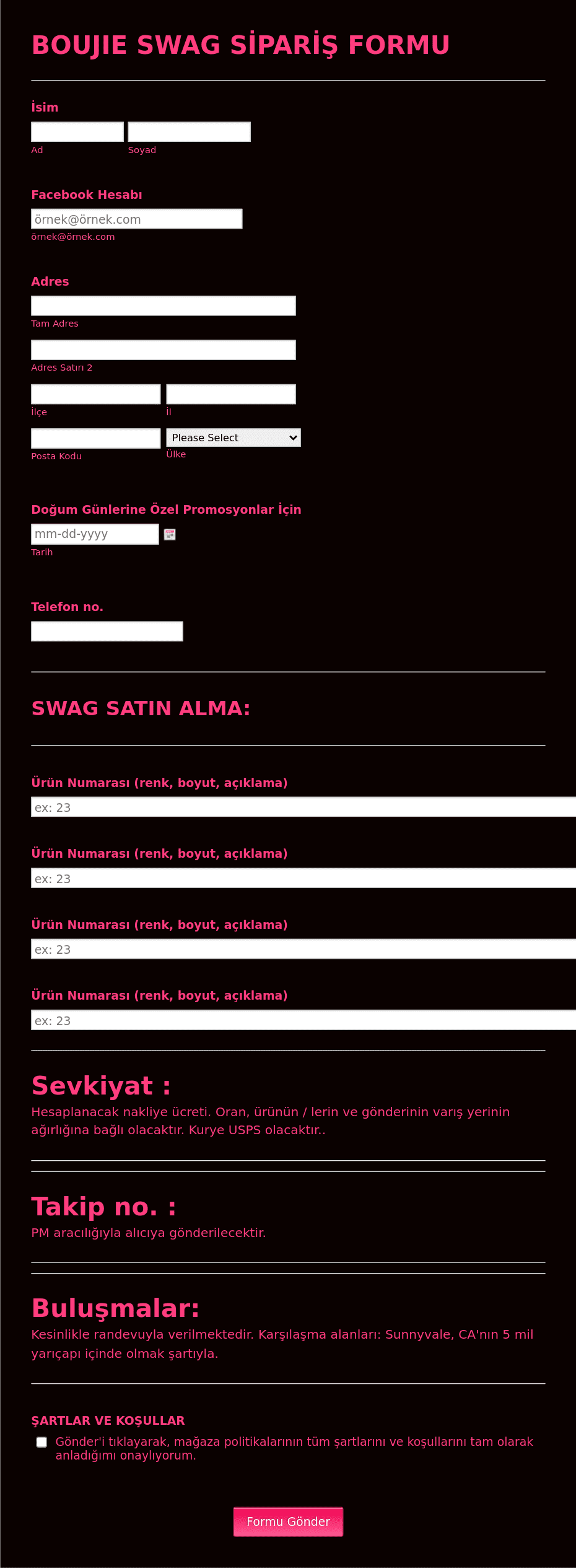Click the İlçe text field

96,394
